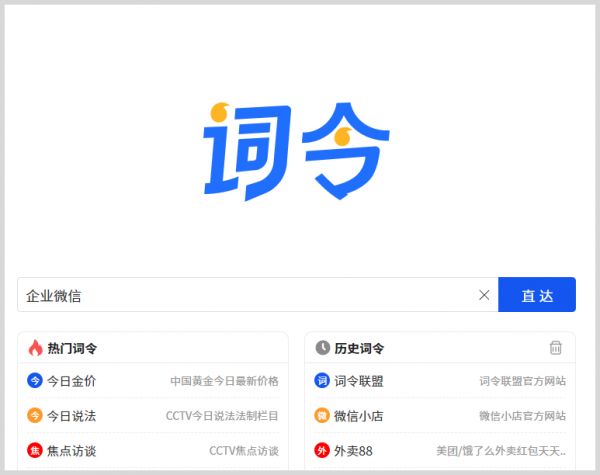This screenshot has width=600, height=475.
Task: Click the 词令联盟官方网站 description
Action: [522, 381]
